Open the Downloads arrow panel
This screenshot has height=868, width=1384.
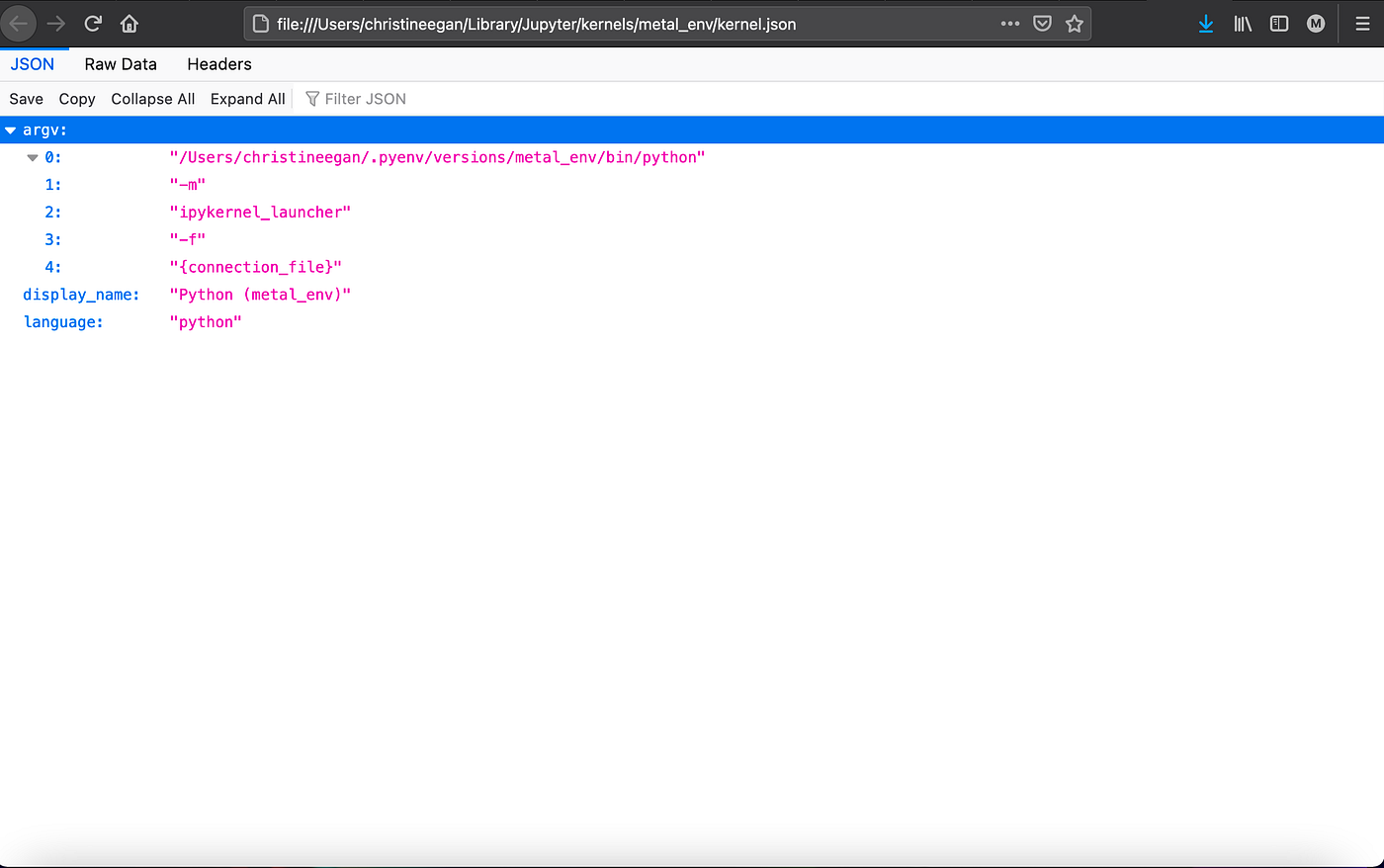point(1206,24)
